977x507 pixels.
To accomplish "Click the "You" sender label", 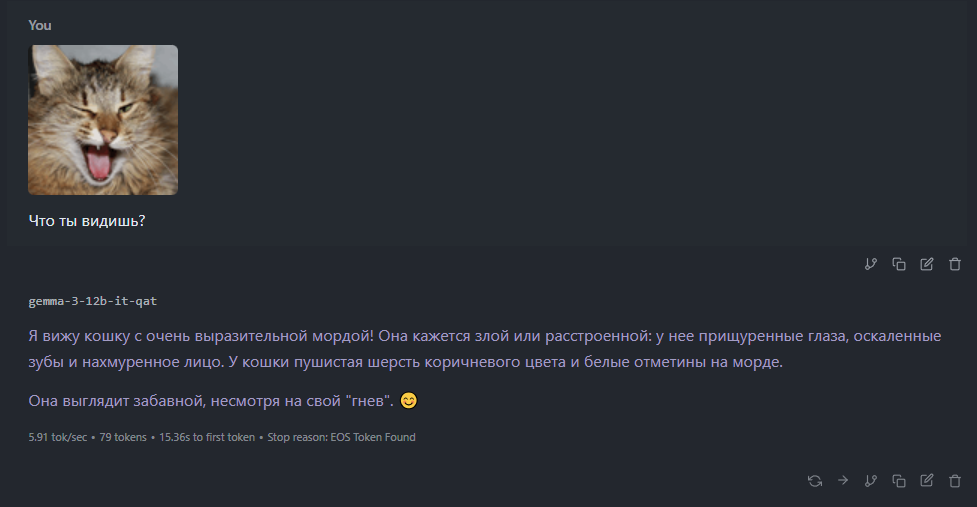I will click(x=40, y=25).
